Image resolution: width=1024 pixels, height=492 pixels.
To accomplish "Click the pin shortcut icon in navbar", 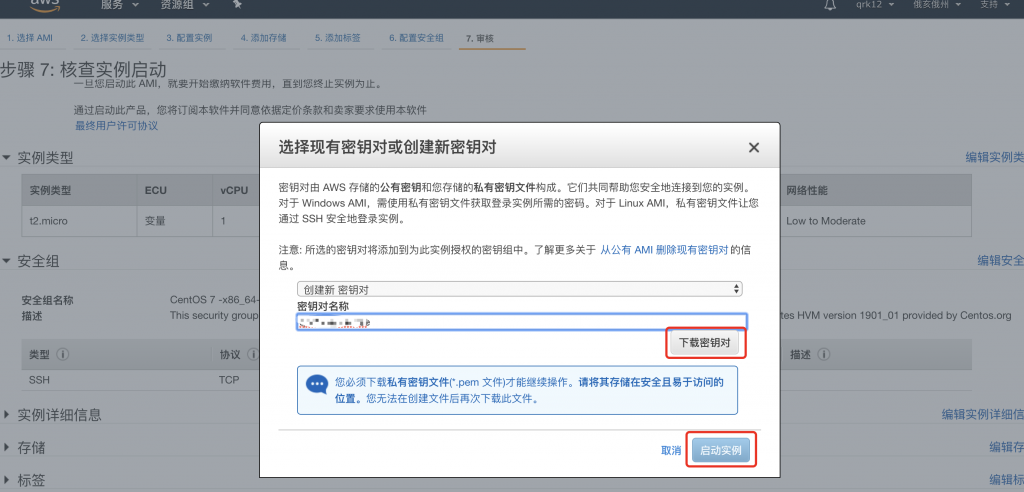I will pyautogui.click(x=237, y=4).
